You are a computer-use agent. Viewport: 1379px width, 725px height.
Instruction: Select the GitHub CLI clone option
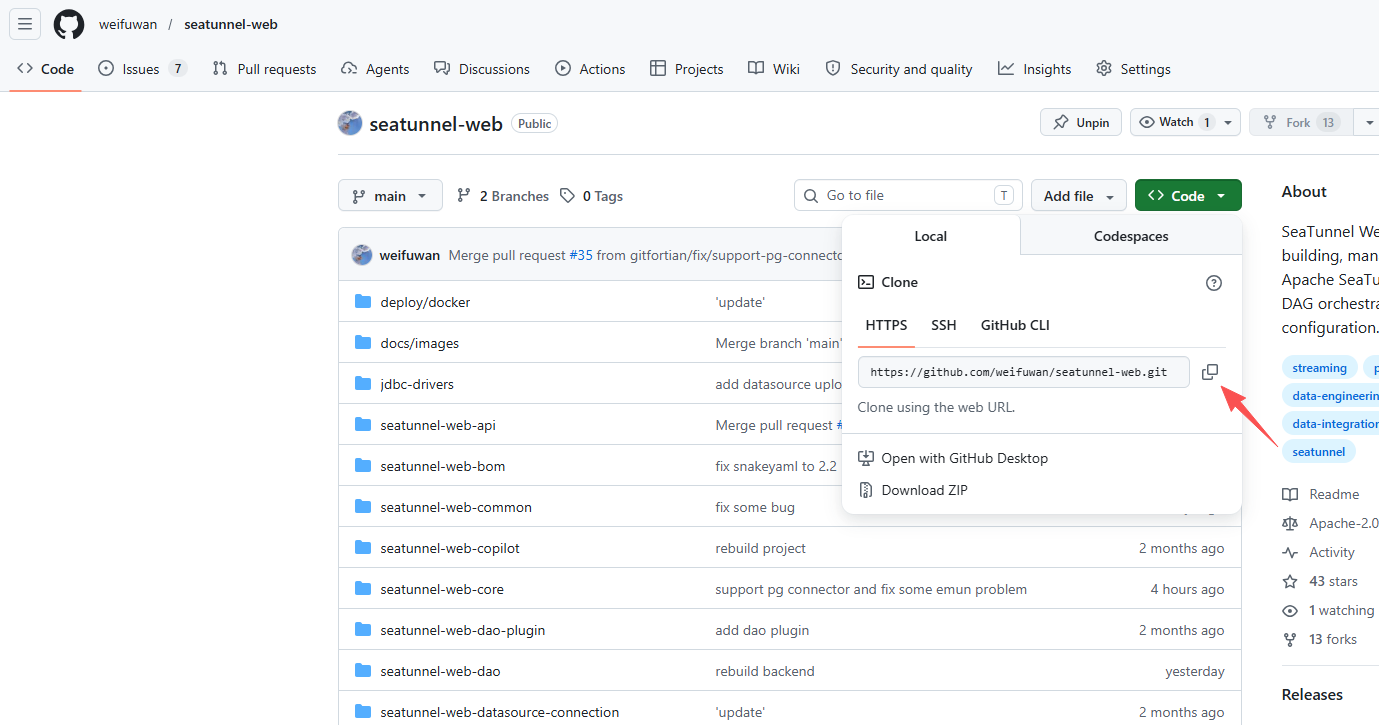[x=1015, y=325]
